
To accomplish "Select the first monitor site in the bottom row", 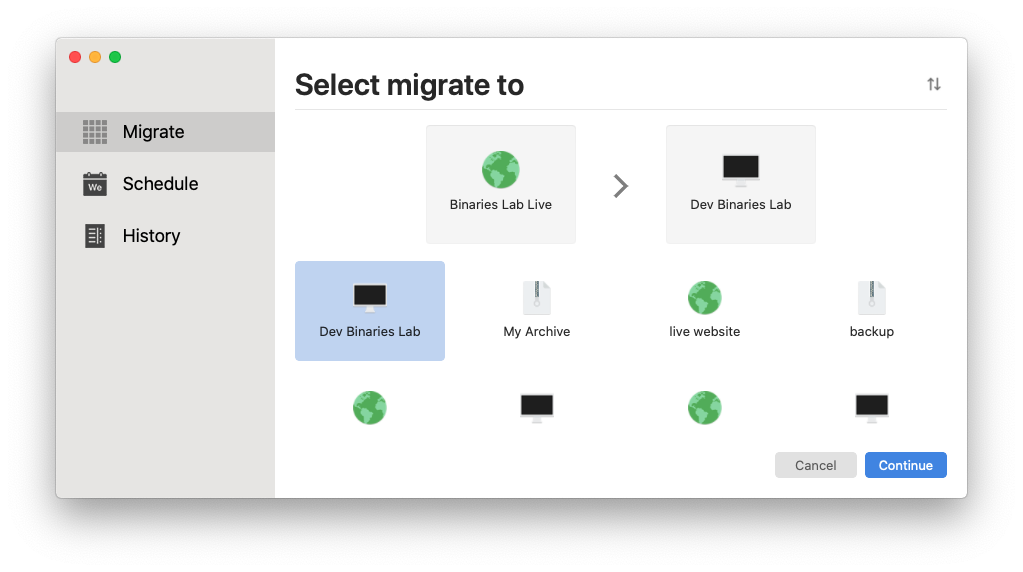I will pos(537,408).
